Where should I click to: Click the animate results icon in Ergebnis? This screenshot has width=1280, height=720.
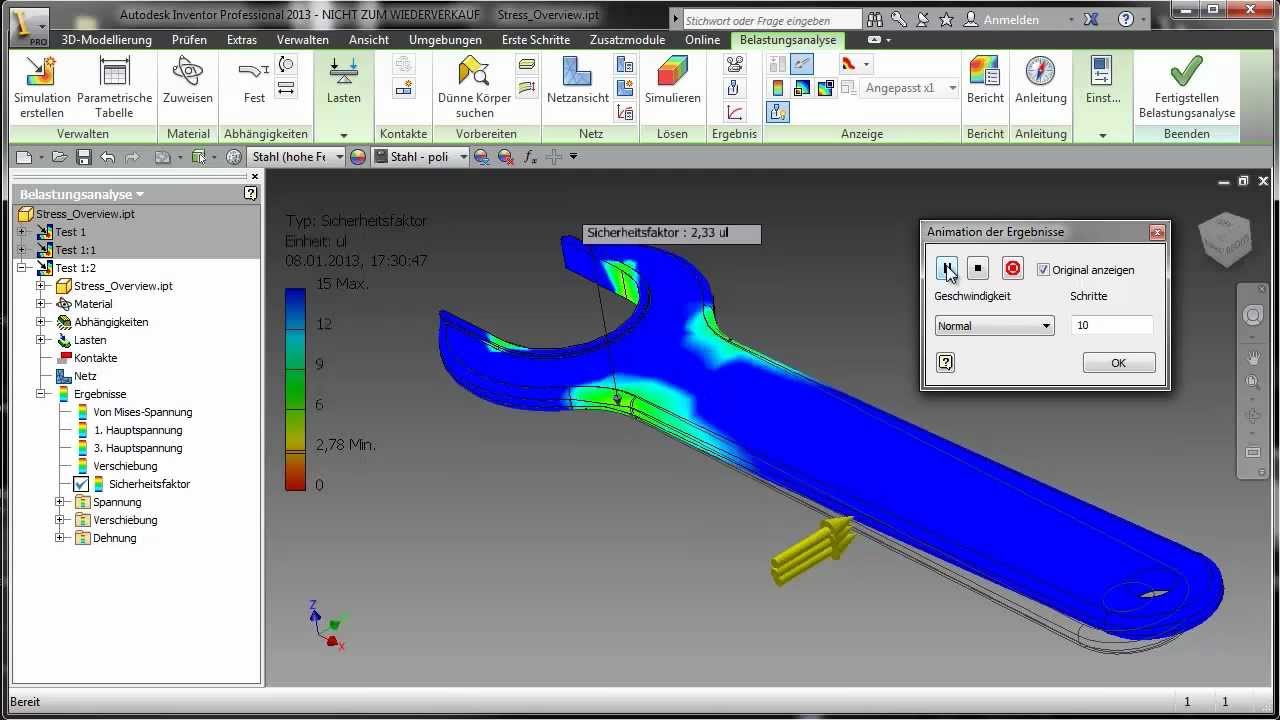click(x=735, y=64)
